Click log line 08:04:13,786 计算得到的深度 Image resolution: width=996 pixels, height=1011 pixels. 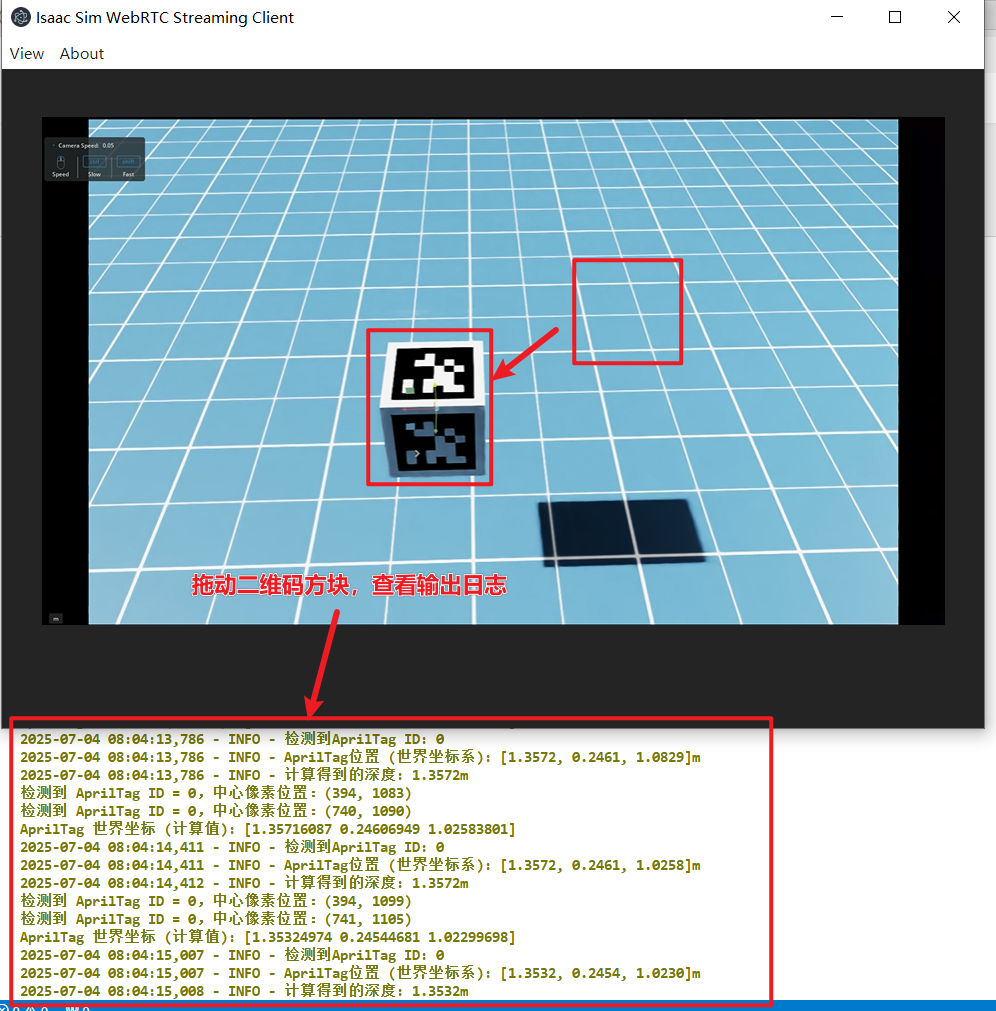[x=244, y=775]
